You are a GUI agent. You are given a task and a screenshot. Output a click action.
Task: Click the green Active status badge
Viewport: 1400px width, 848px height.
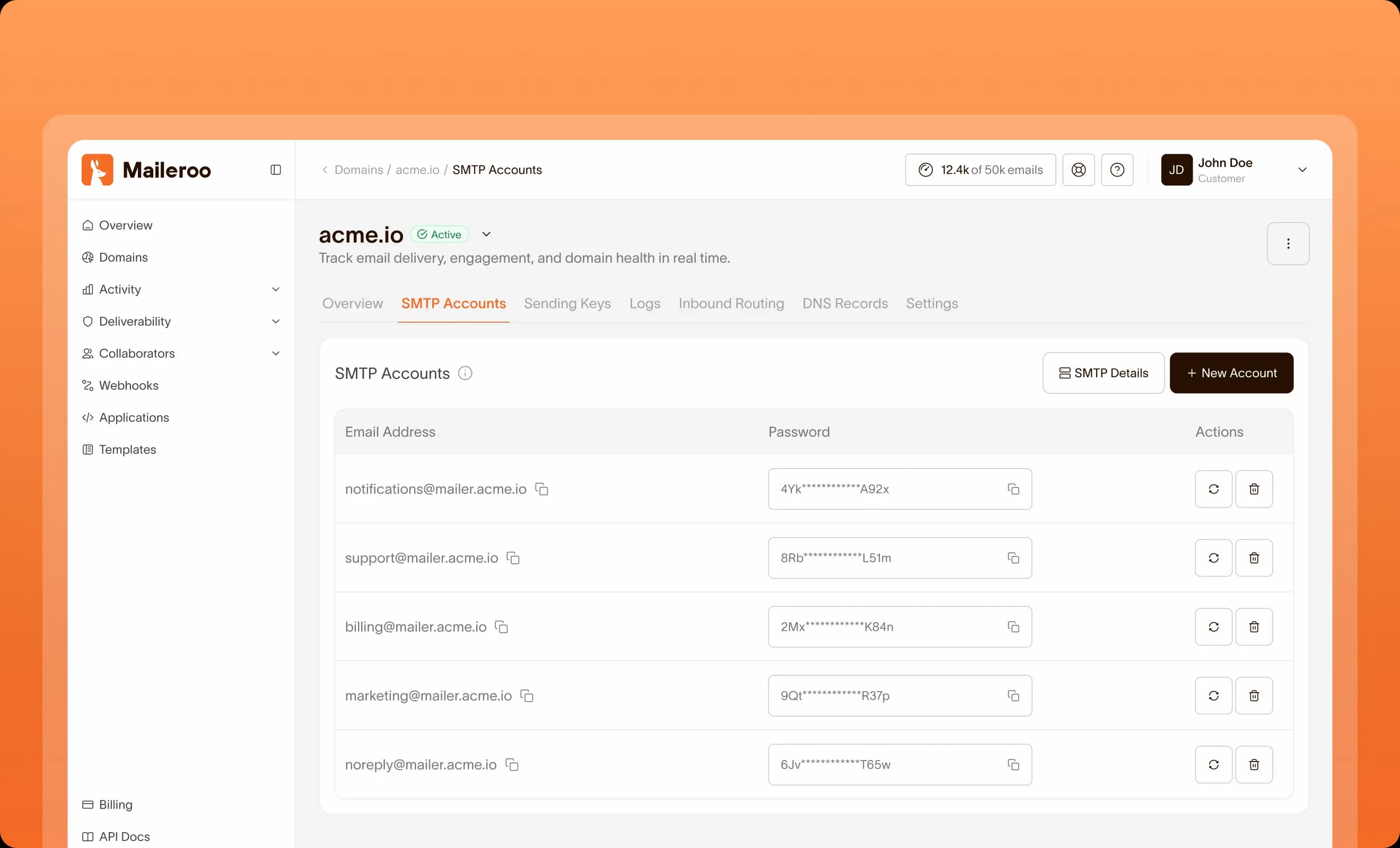pos(439,234)
